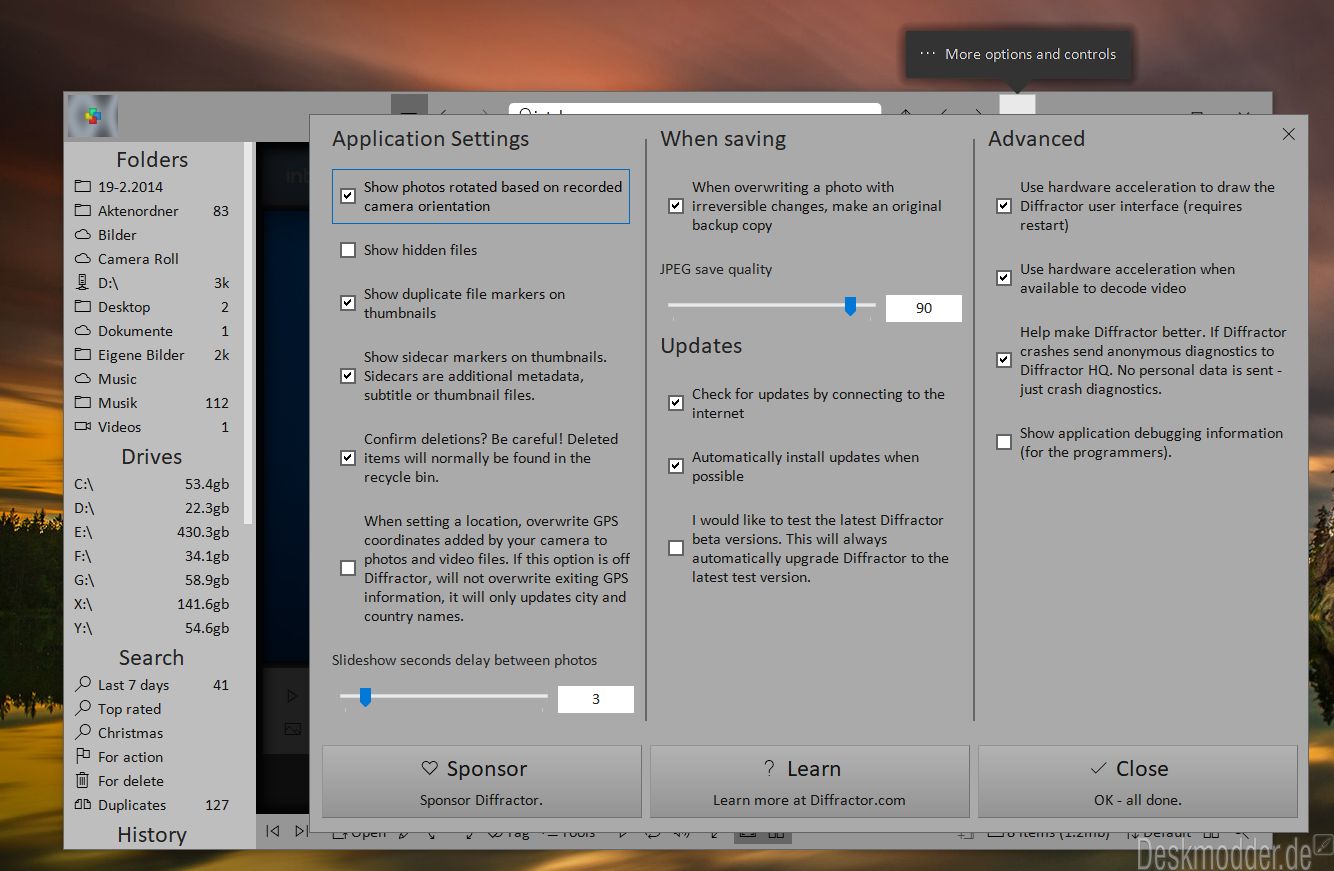
Task: Toggle hardware acceleration to decode video
Action: tap(1004, 278)
